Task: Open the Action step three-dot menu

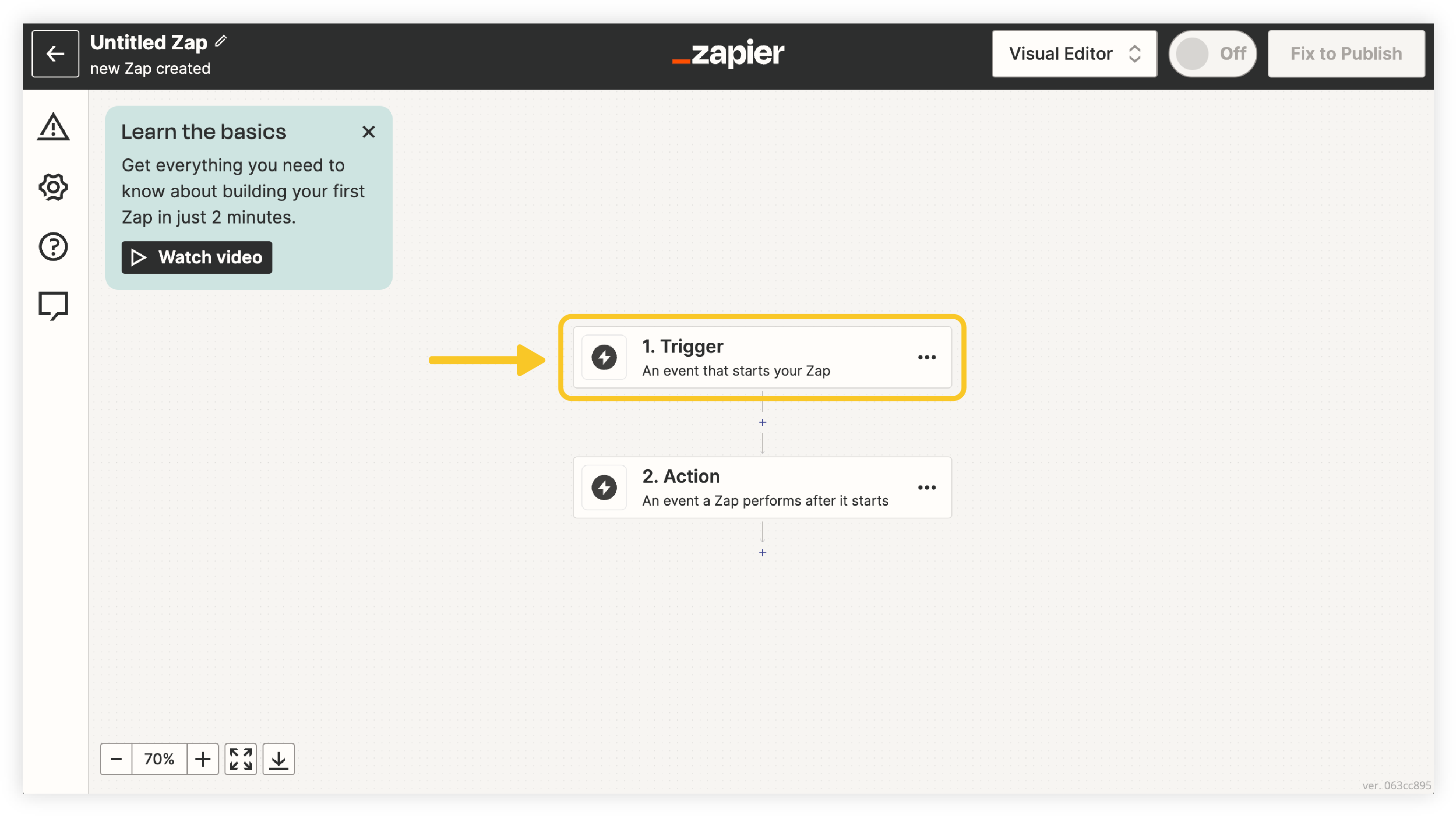Action: point(927,487)
